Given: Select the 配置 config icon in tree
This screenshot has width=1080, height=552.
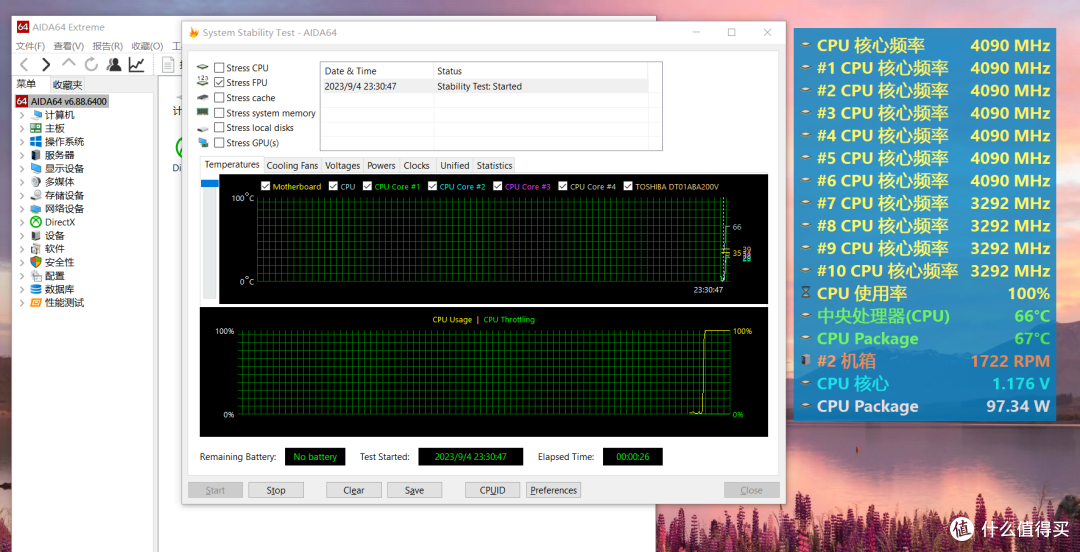Looking at the screenshot, I should [x=36, y=276].
